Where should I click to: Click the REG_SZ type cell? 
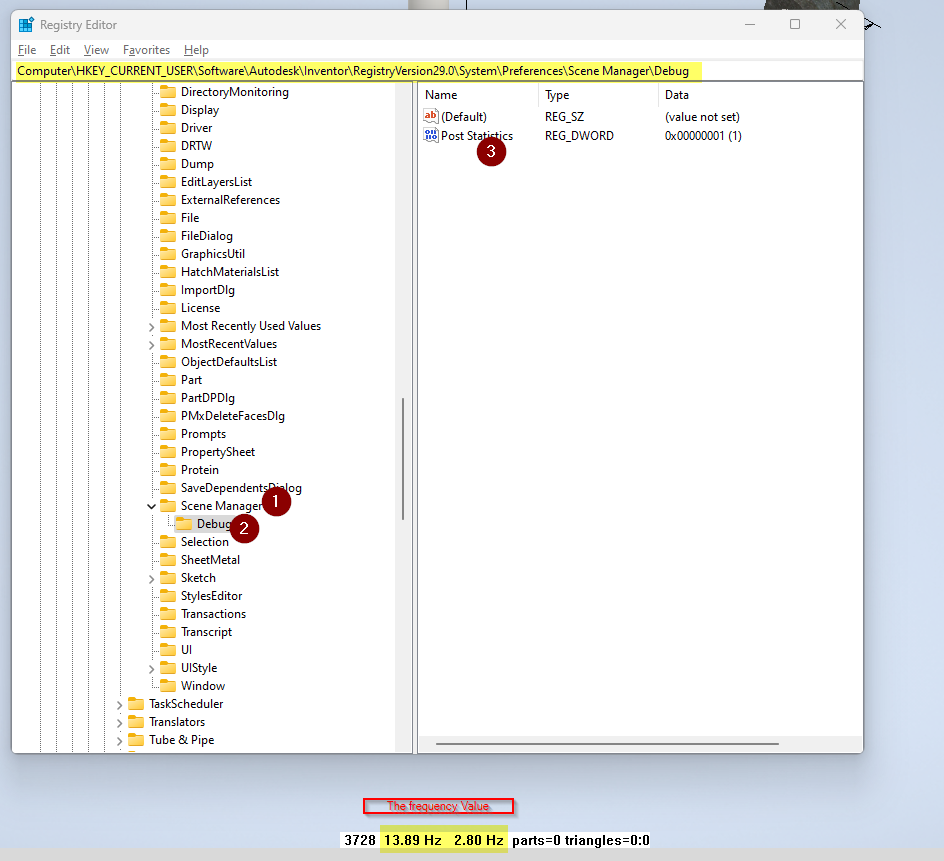pyautogui.click(x=565, y=117)
